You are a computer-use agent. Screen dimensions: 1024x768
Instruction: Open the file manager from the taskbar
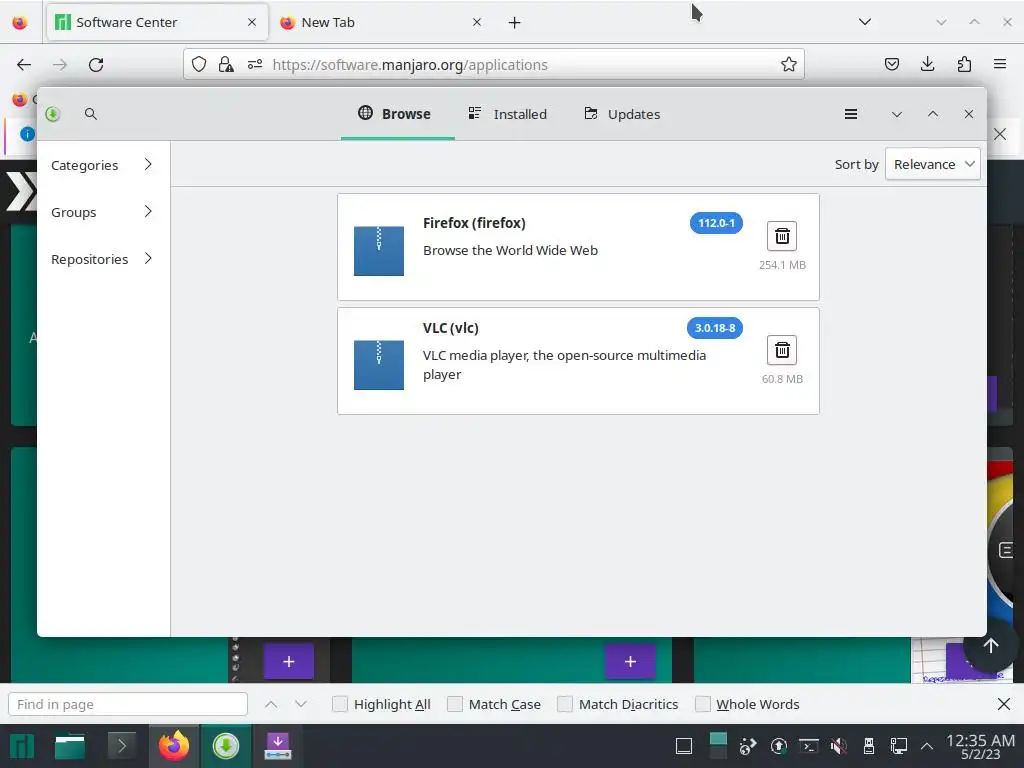tap(70, 746)
